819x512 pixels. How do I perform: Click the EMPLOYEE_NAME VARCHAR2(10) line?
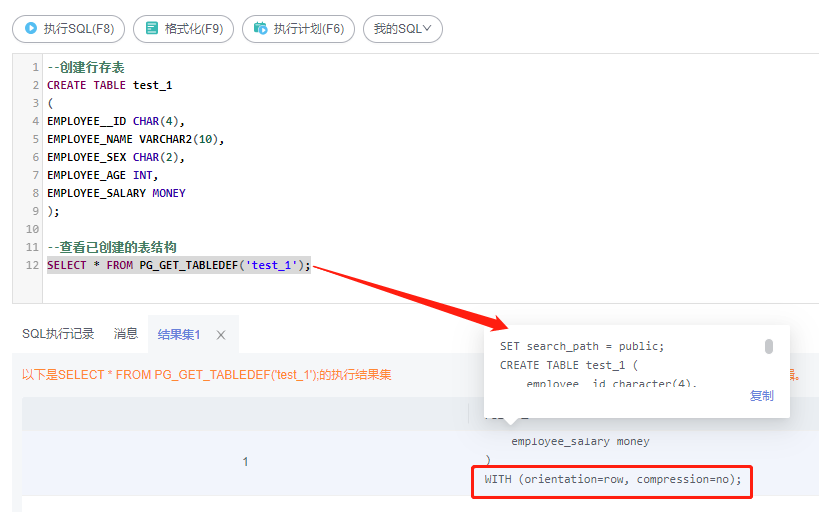point(136,139)
